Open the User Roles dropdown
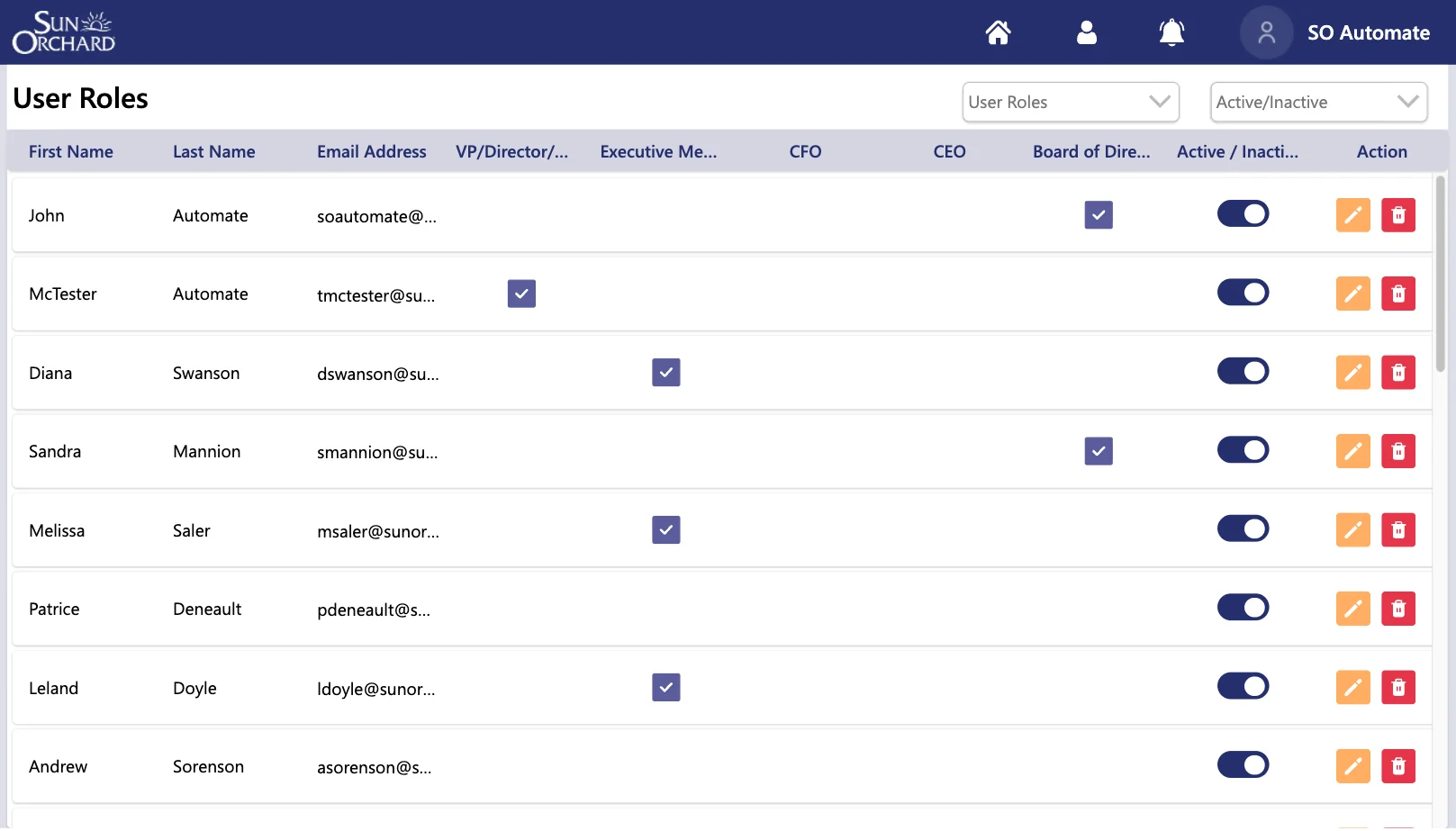The image size is (1456, 831). pos(1070,102)
